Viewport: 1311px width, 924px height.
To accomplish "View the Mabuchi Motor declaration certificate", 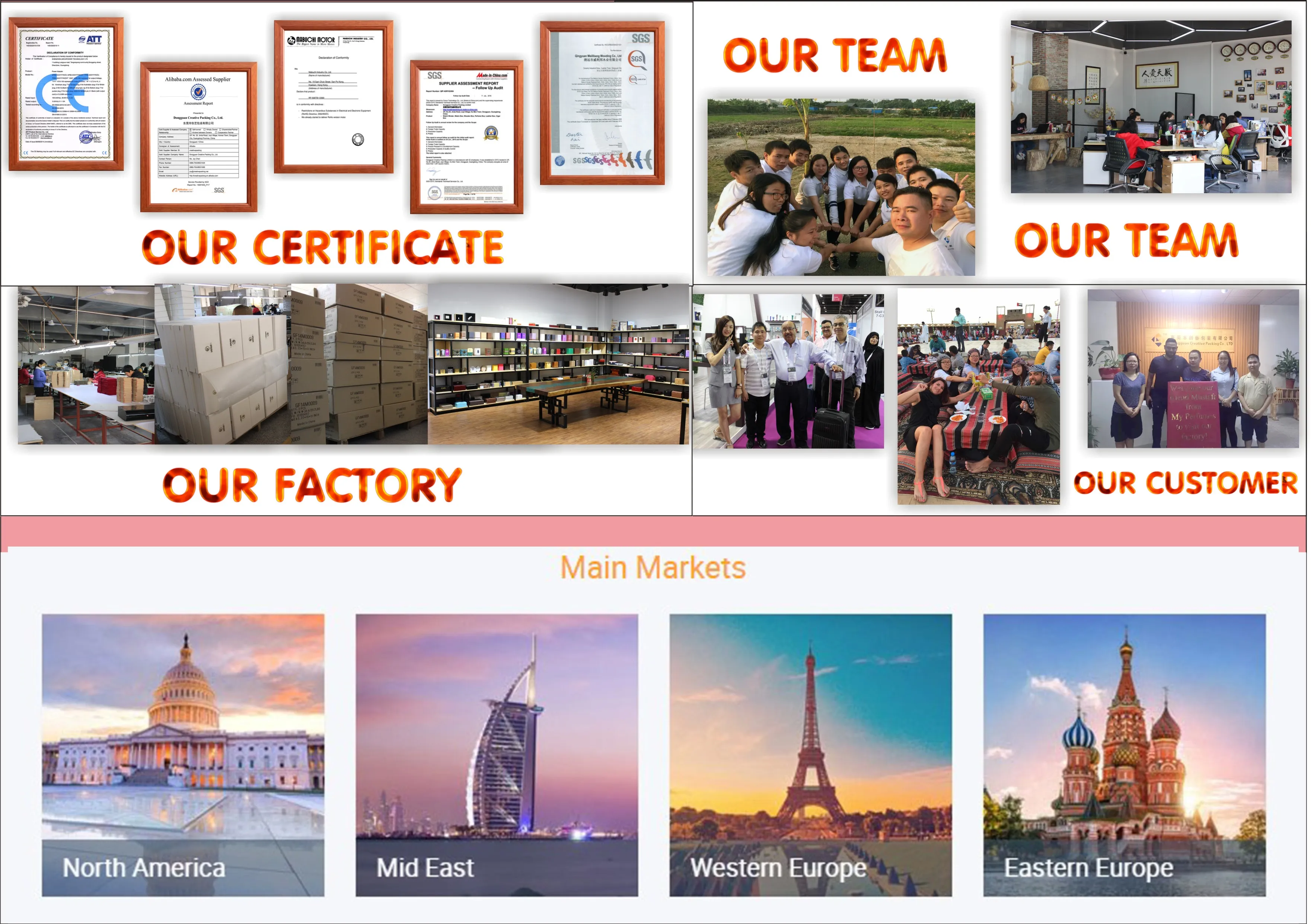I will (x=334, y=97).
